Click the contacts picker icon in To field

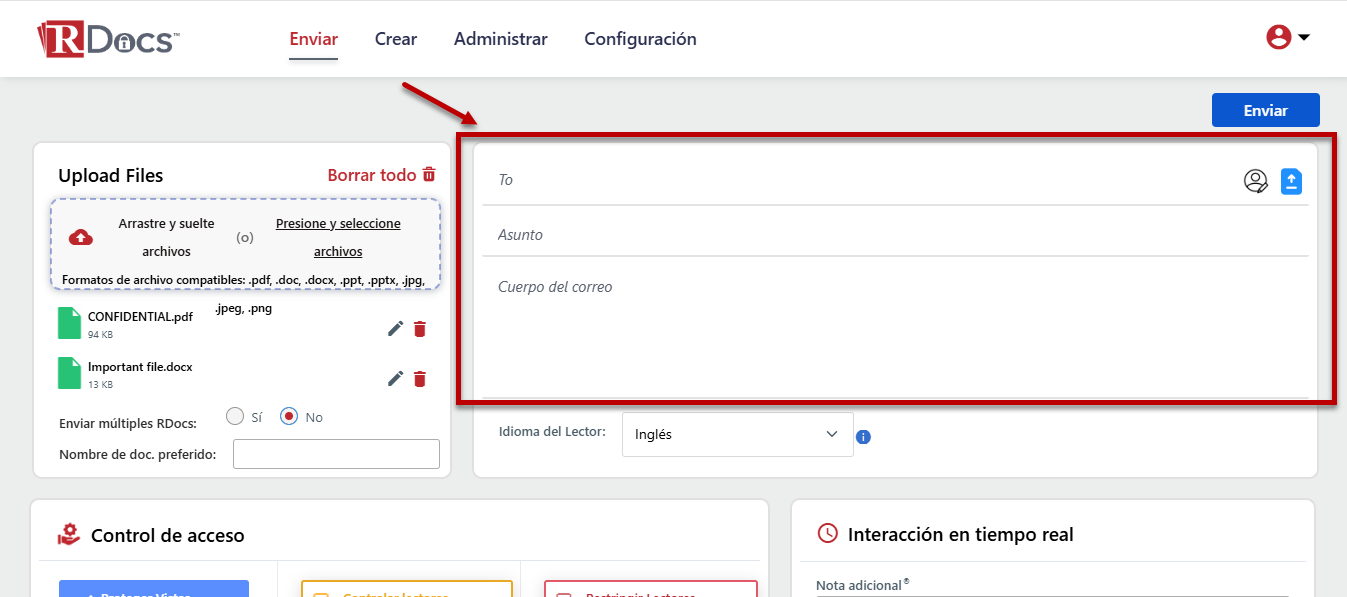[x=1255, y=181]
